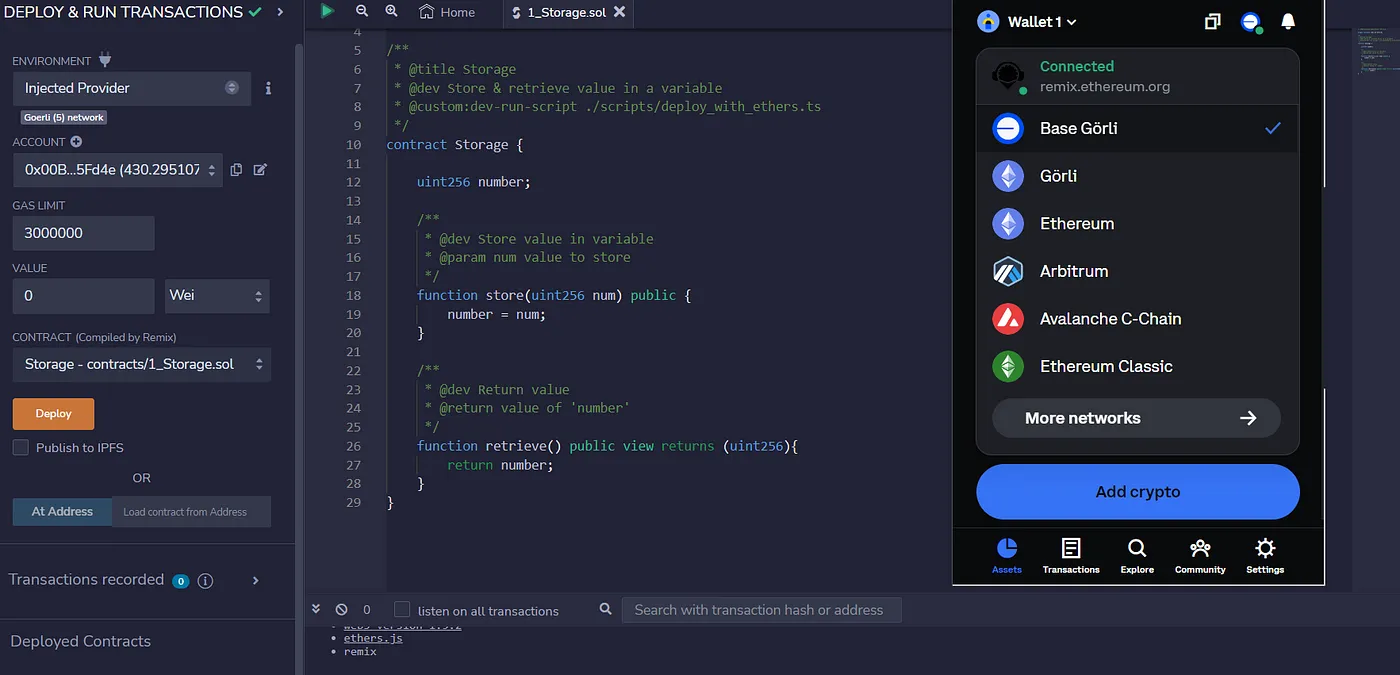Open the wallet Explore tab
The image size is (1400, 675).
pos(1137,556)
